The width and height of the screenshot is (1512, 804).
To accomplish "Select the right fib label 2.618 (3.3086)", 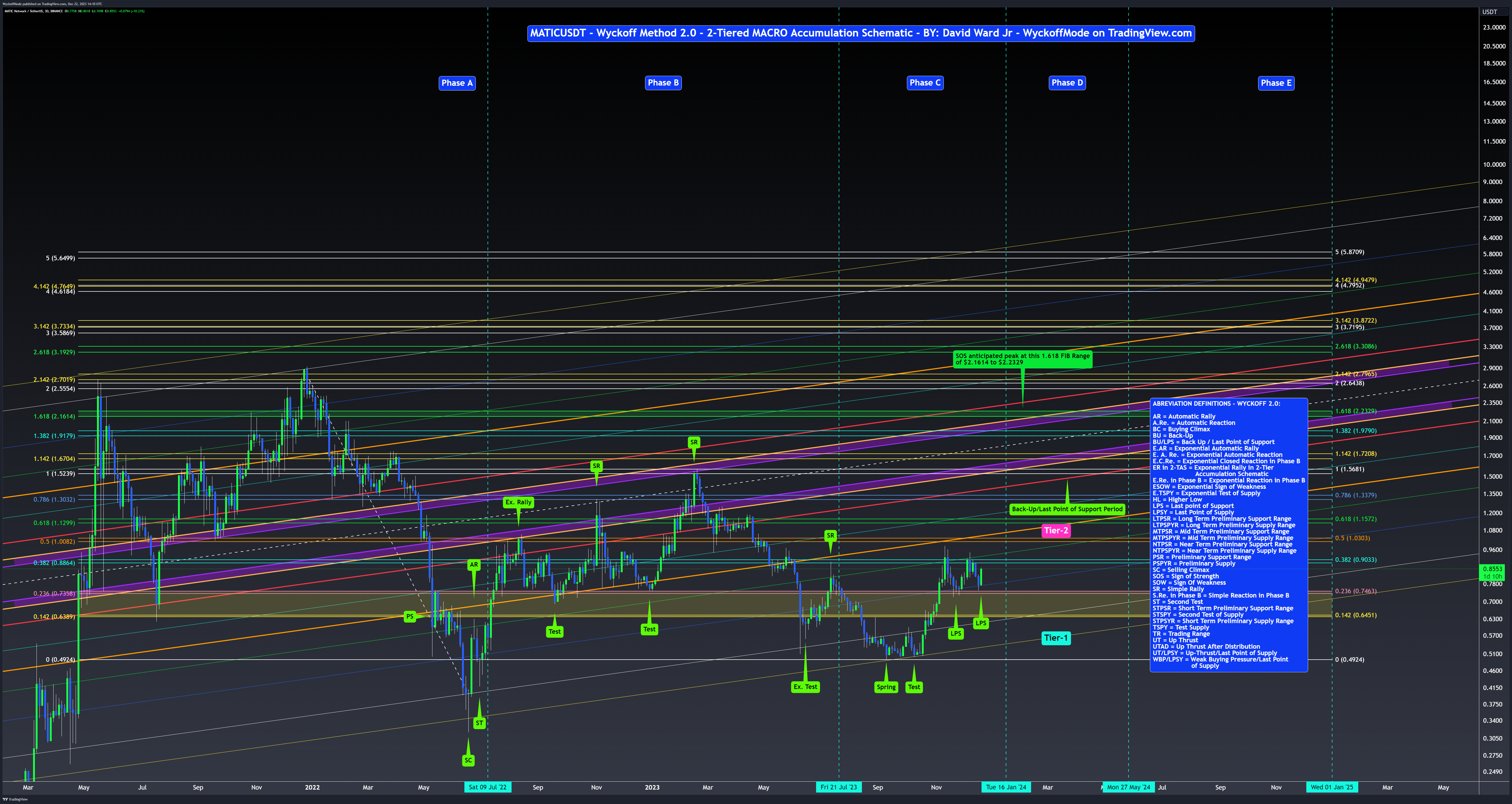I will tap(1356, 346).
